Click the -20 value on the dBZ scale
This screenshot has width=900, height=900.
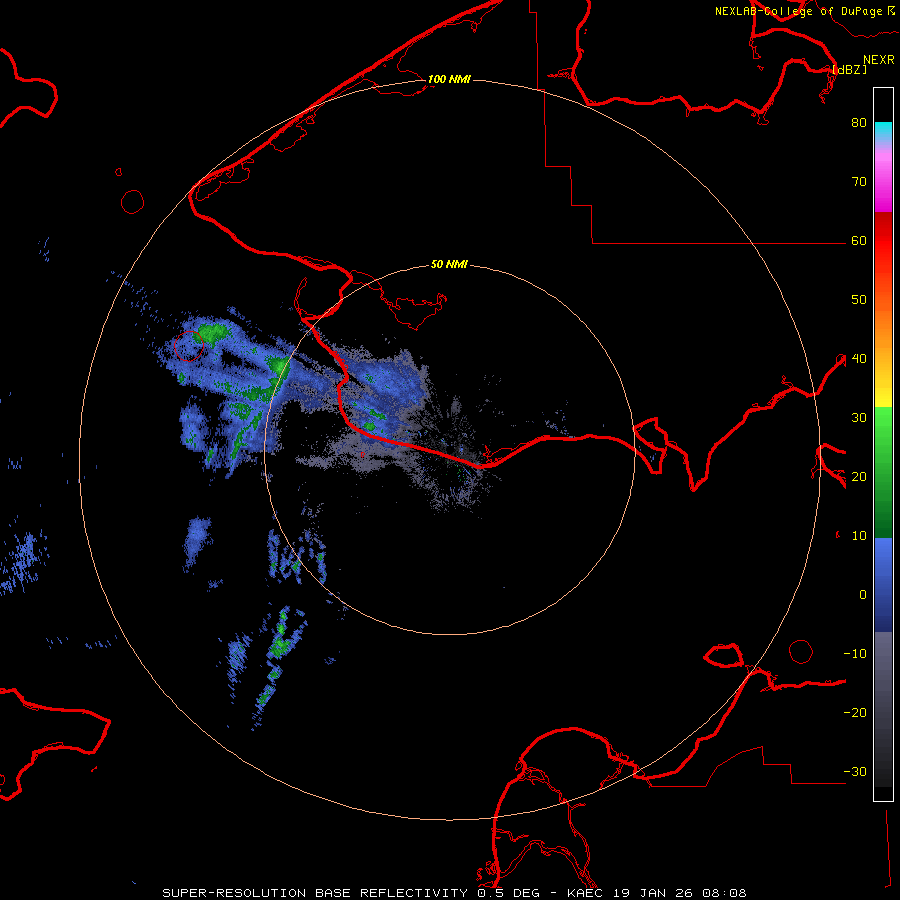855,713
